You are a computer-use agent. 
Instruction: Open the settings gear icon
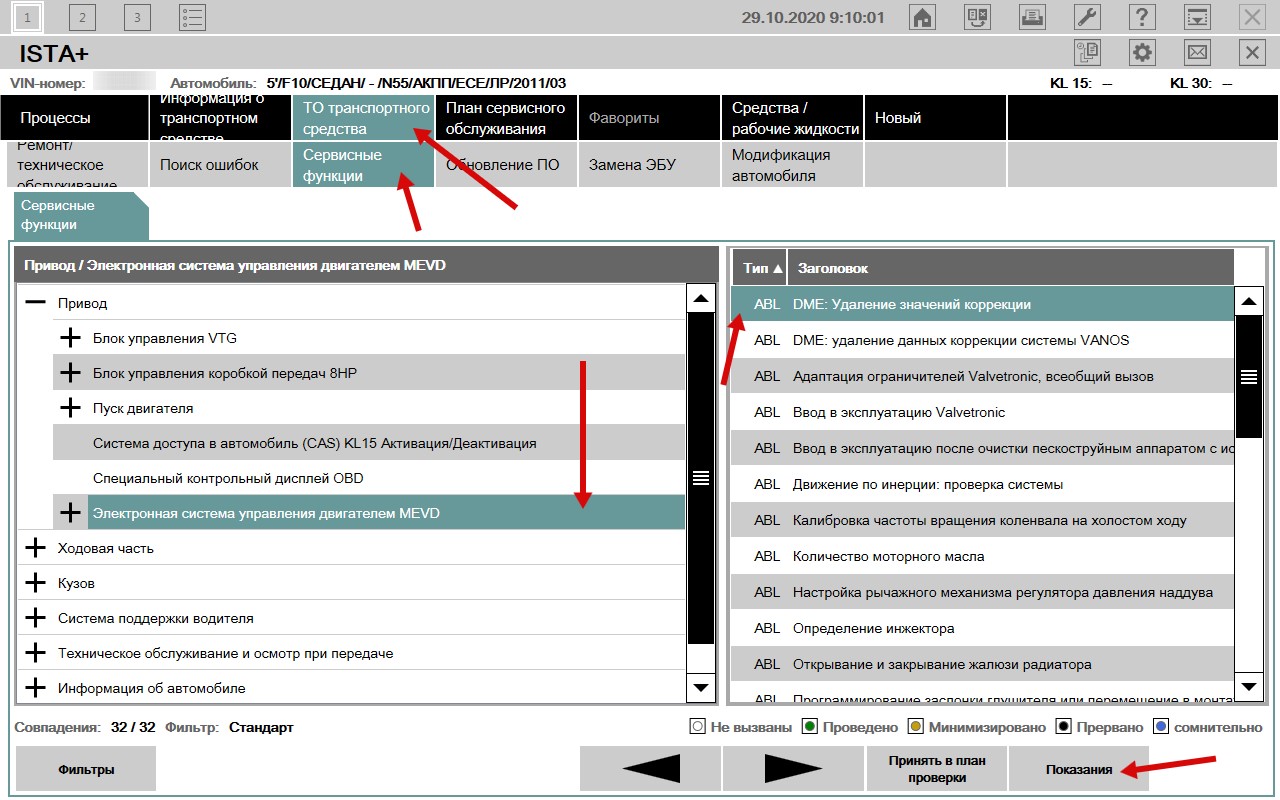(1142, 52)
